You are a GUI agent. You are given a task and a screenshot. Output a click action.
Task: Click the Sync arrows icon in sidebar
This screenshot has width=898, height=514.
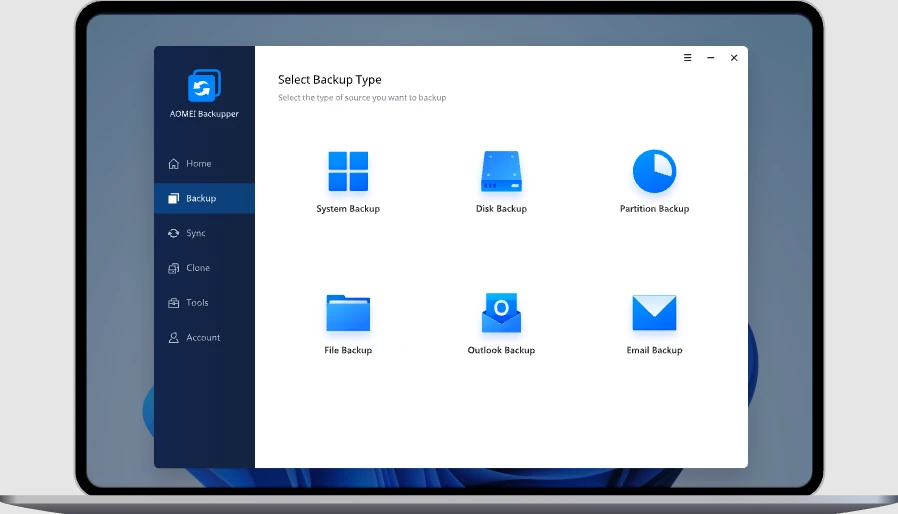point(173,233)
